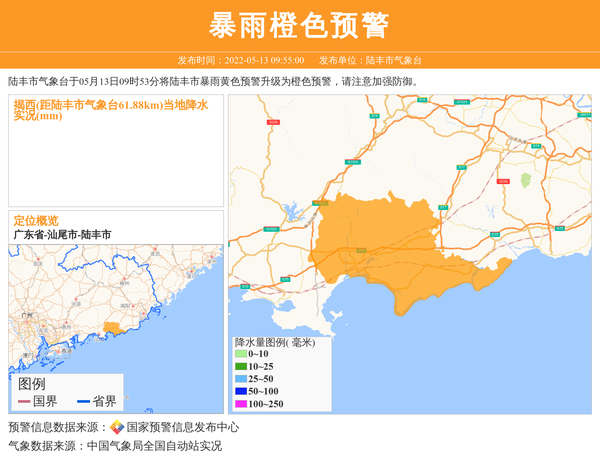Viewport: 600px width, 471px height.
Task: Click the magenta 100~250 rainfall swatch
Action: (x=240, y=404)
